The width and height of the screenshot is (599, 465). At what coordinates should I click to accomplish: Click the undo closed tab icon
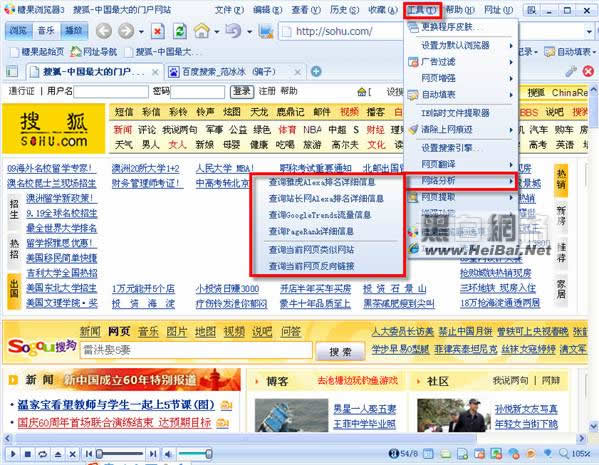click(233, 31)
